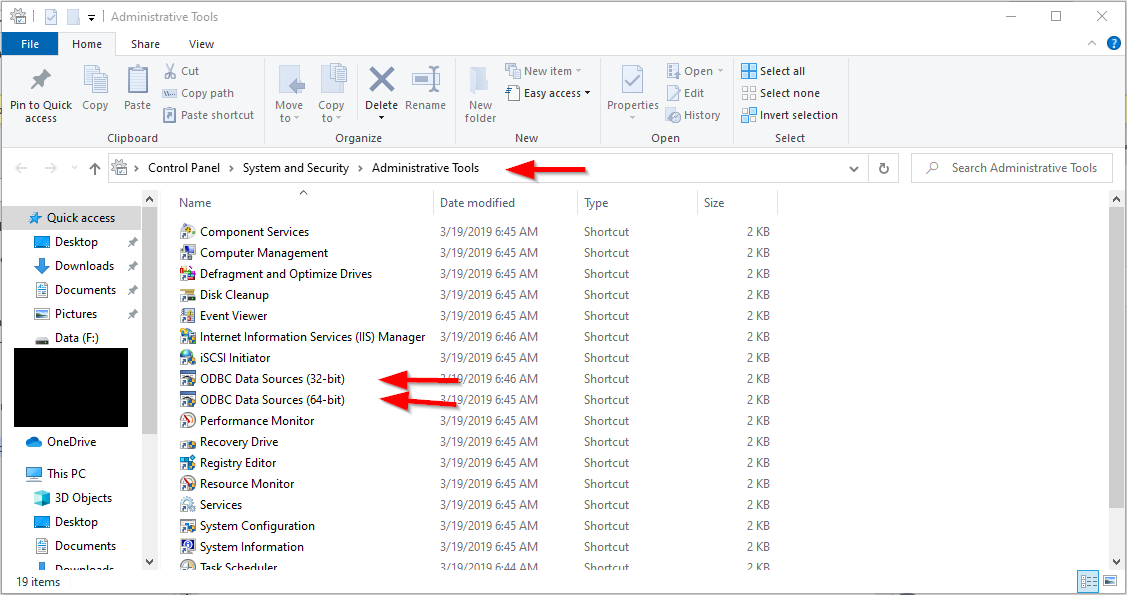Image resolution: width=1127 pixels, height=595 pixels.
Task: Switch to the Home ribbon tab
Action: click(87, 44)
